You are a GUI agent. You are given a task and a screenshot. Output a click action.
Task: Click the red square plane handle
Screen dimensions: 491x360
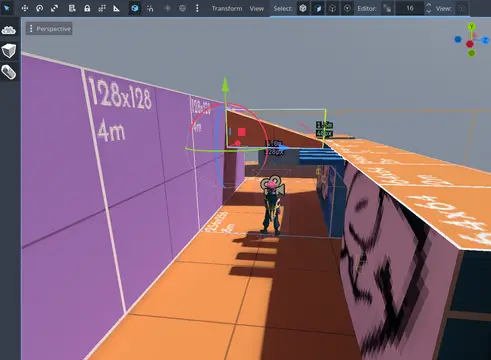point(242,132)
